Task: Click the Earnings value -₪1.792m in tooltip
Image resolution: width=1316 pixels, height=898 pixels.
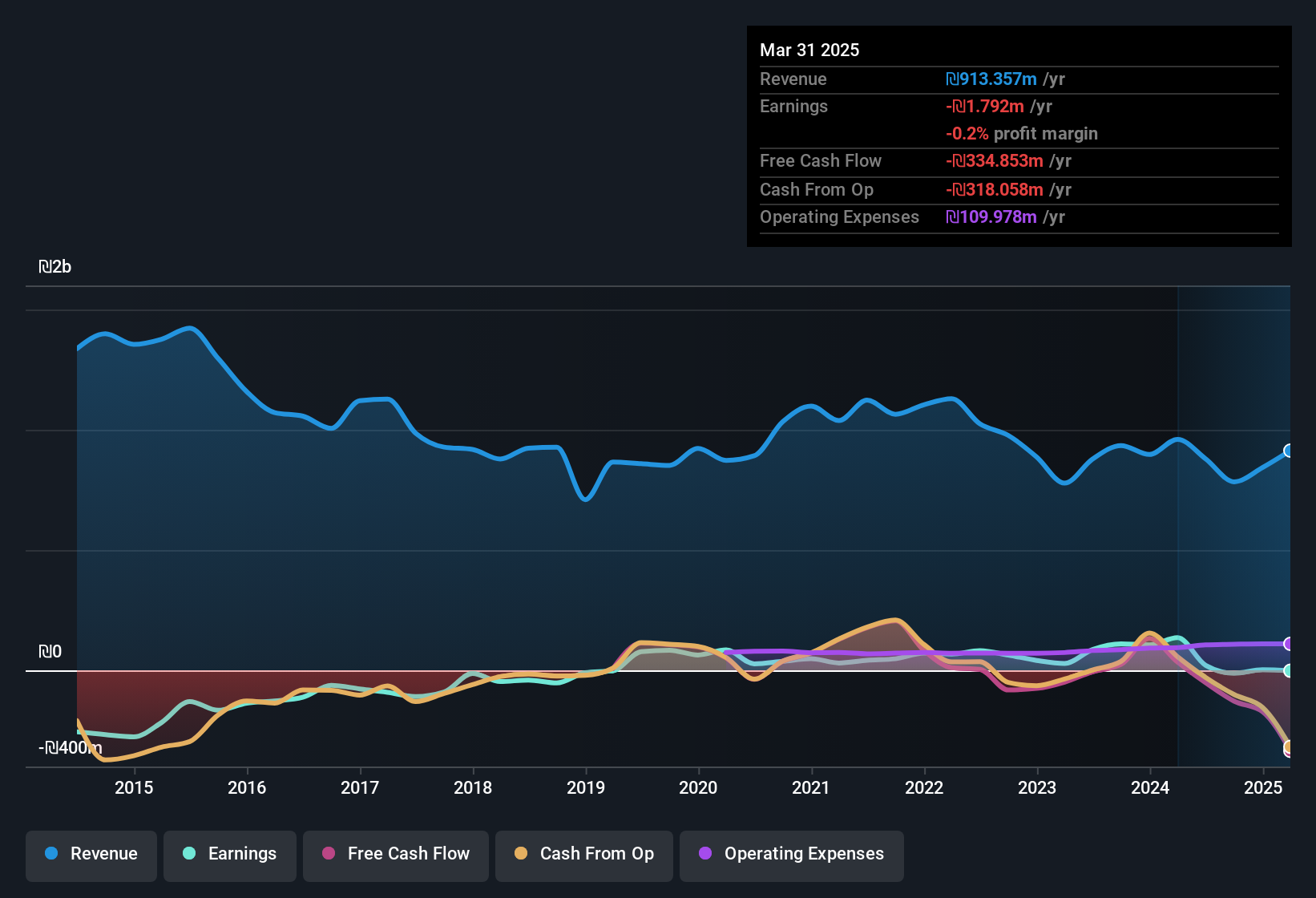Action: (985, 106)
